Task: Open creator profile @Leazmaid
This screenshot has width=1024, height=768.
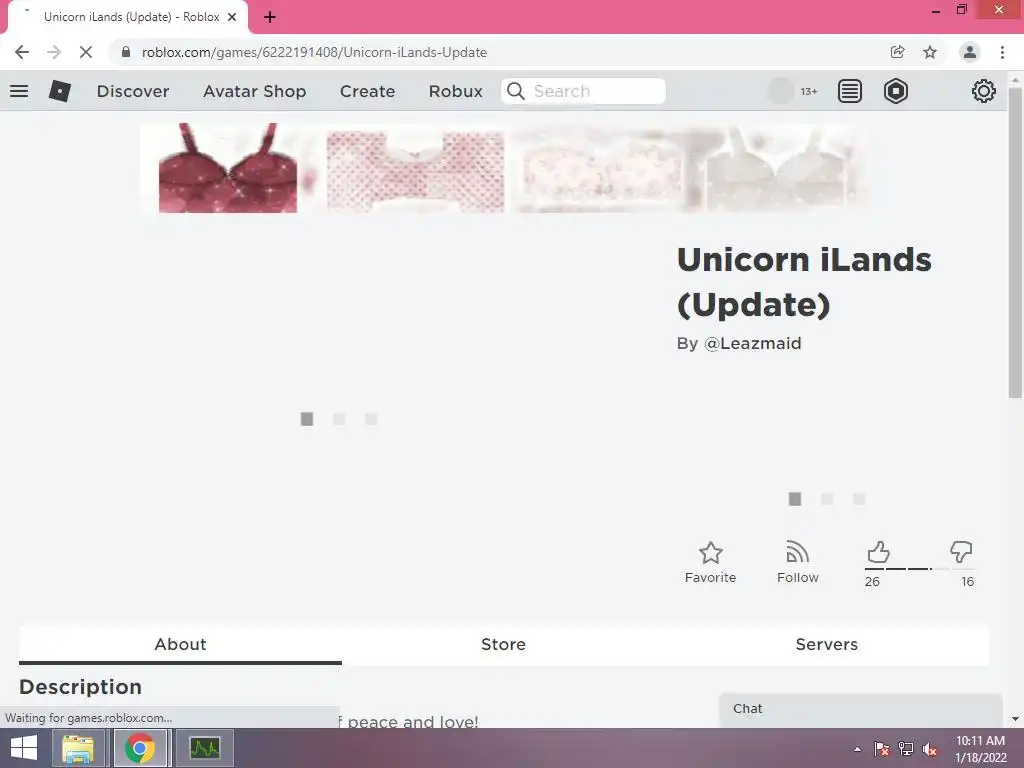Action: 752,344
